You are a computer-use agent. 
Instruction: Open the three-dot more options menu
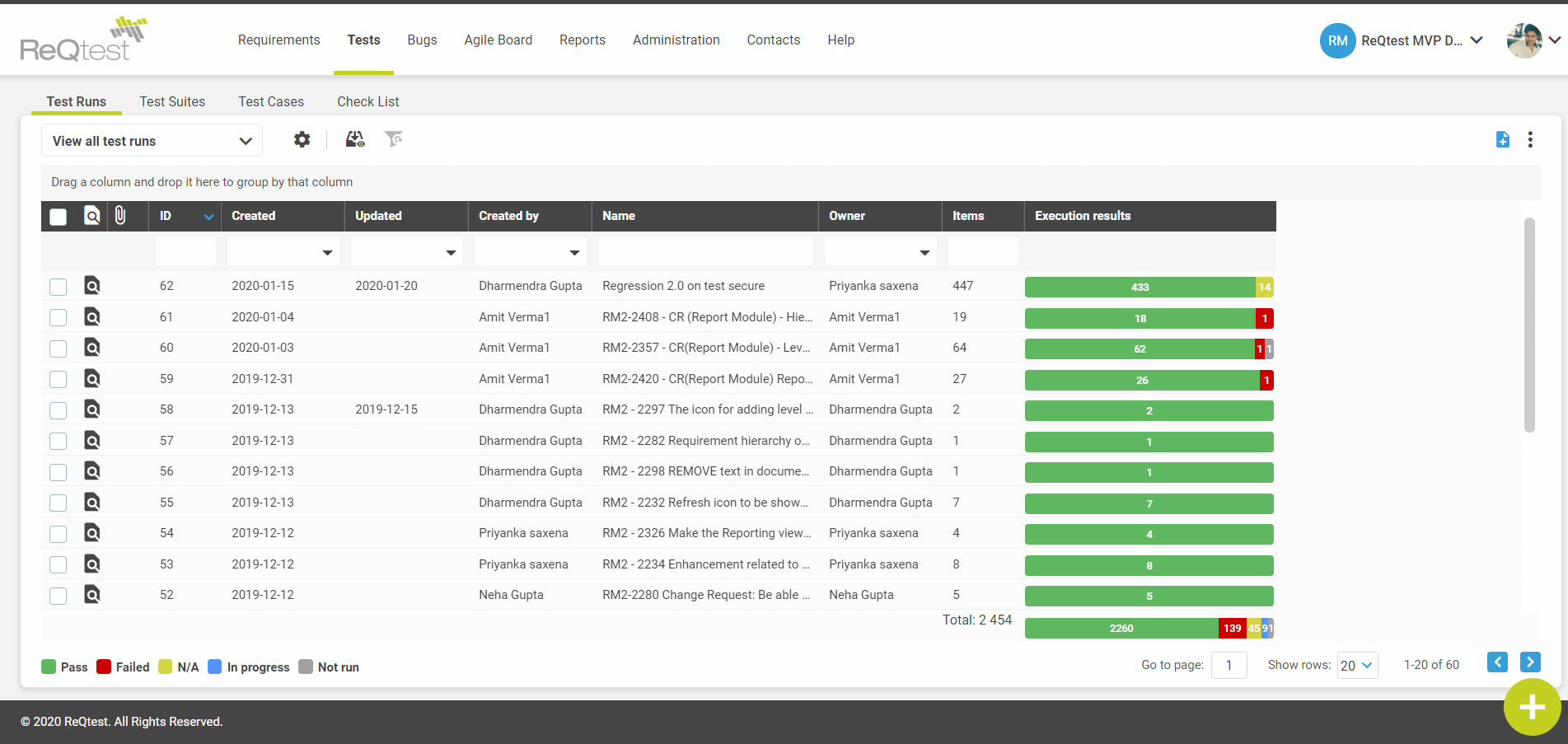pos(1530,140)
